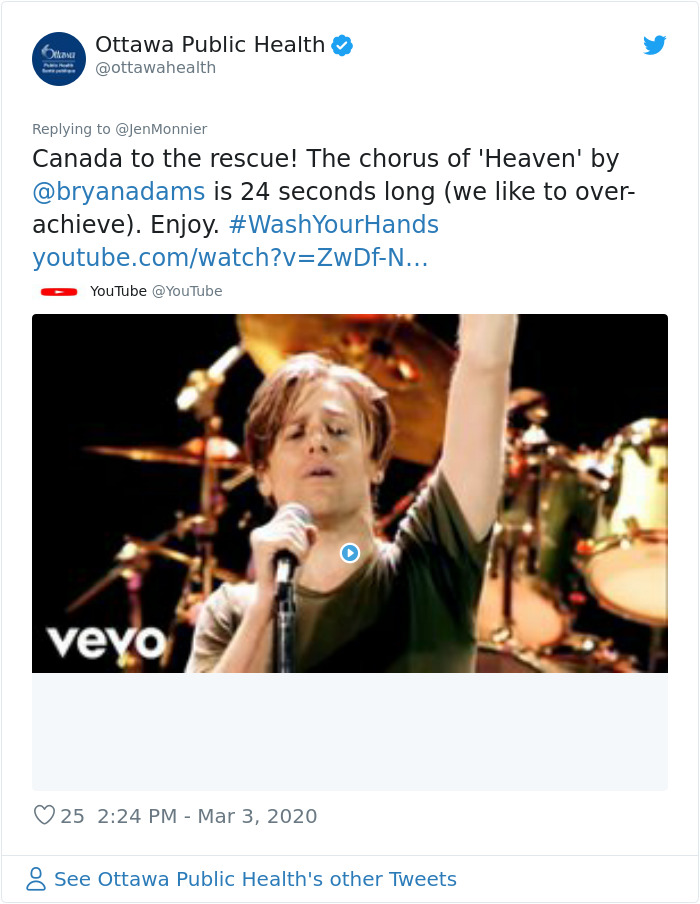Click the YouTube logo icon
Image resolution: width=700 pixels, height=904 pixels.
(x=60, y=291)
